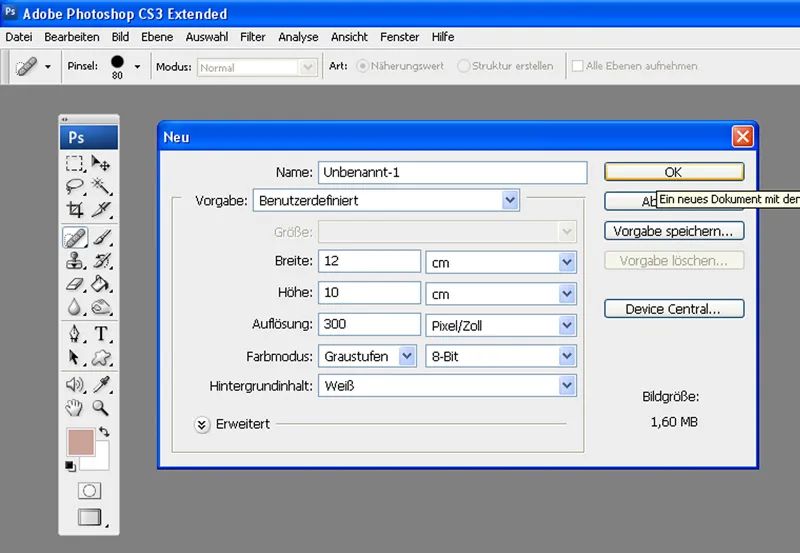
Task: Open the foreground color picker swatch
Action: [x=81, y=442]
